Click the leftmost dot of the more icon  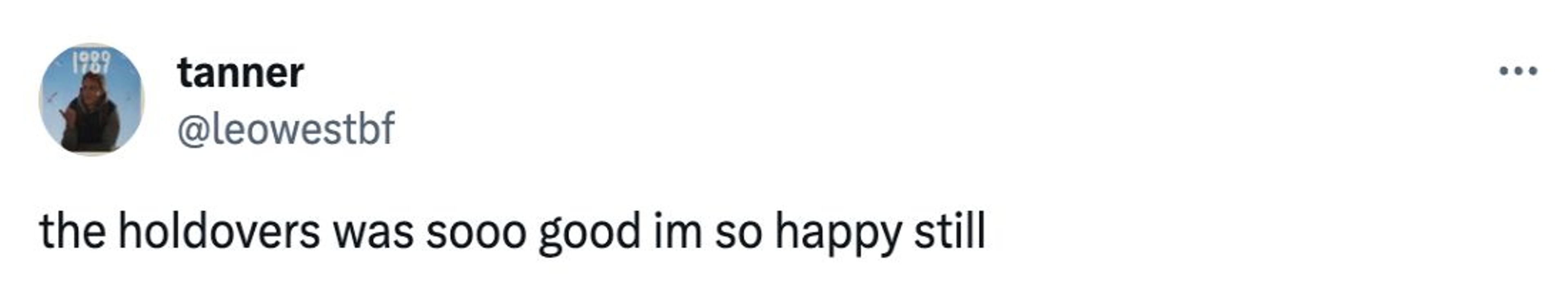click(x=1503, y=72)
